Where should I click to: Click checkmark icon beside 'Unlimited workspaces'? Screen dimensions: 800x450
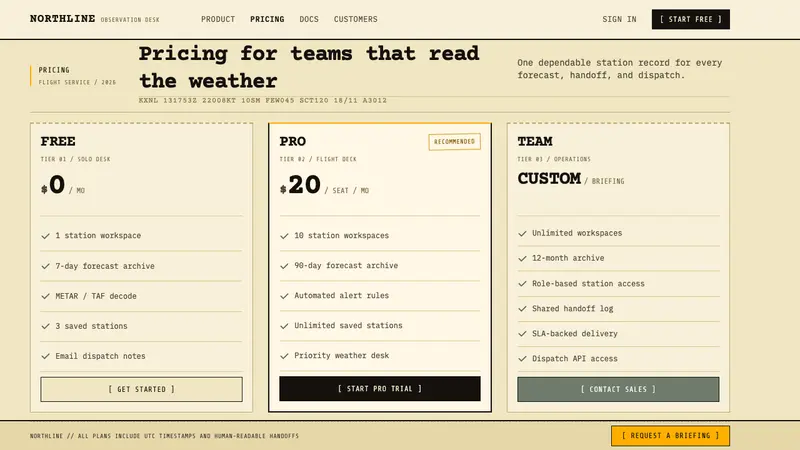click(x=522, y=233)
